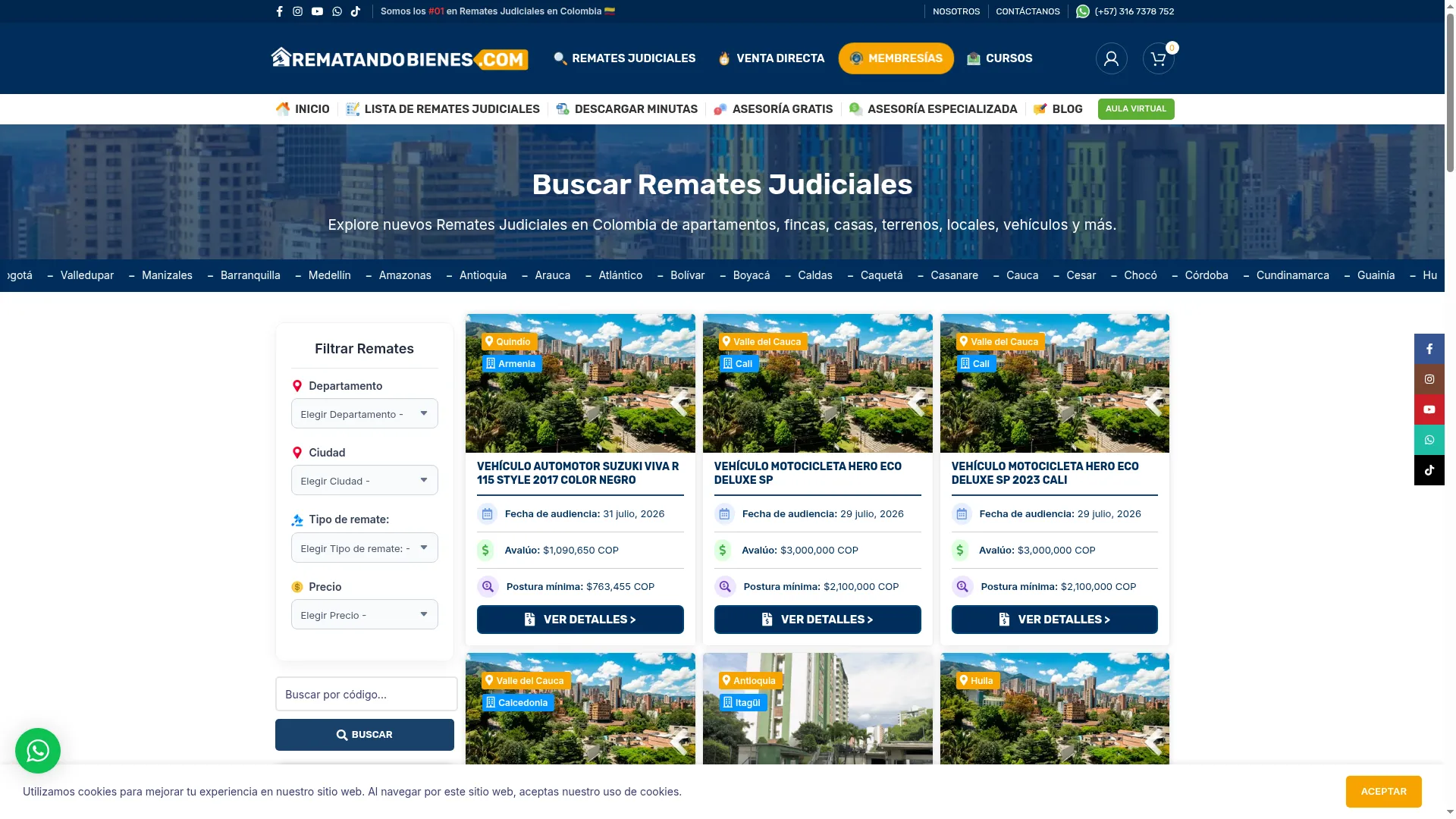Expand Elegir Tipo de remate dropdown
This screenshot has width=1456, height=819.
tap(365, 548)
